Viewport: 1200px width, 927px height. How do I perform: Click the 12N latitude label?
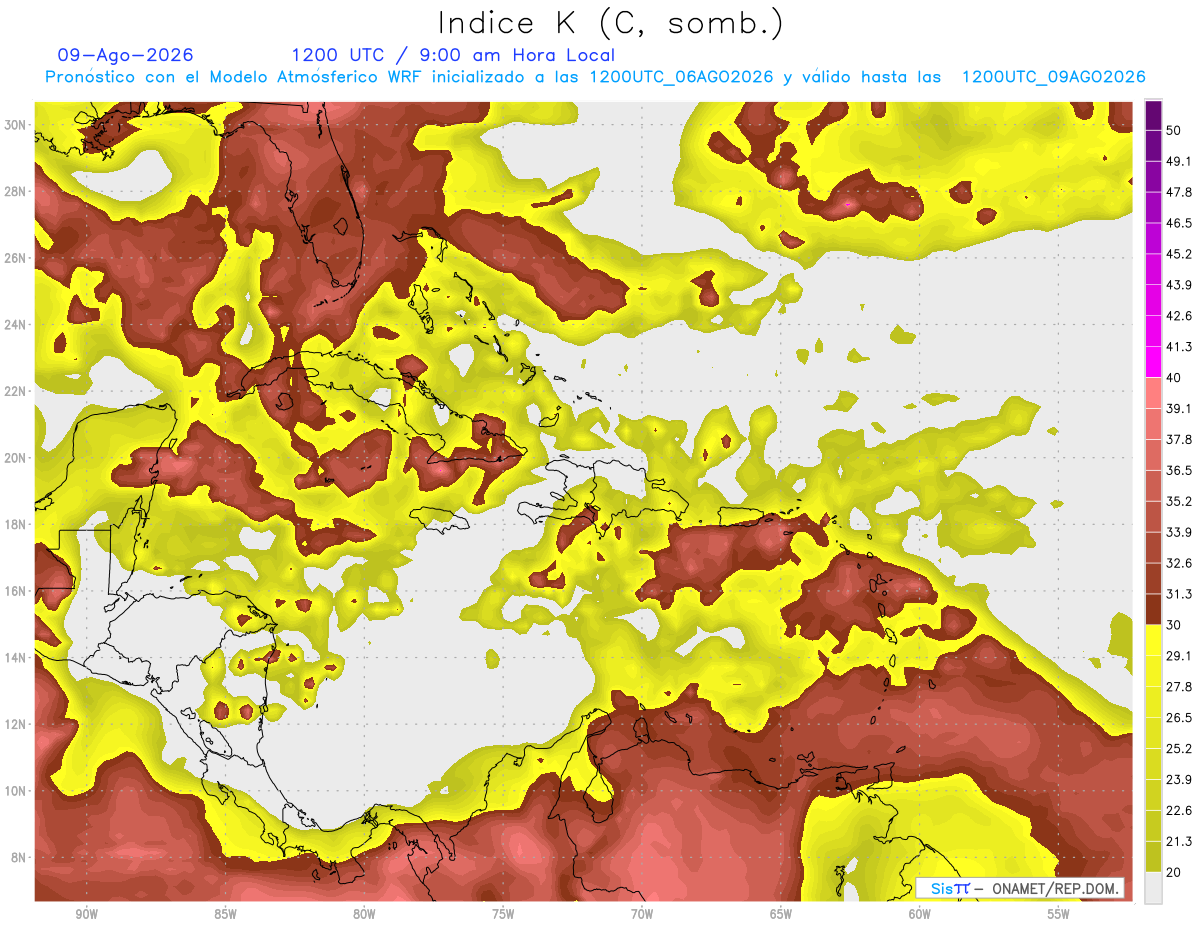coord(16,724)
